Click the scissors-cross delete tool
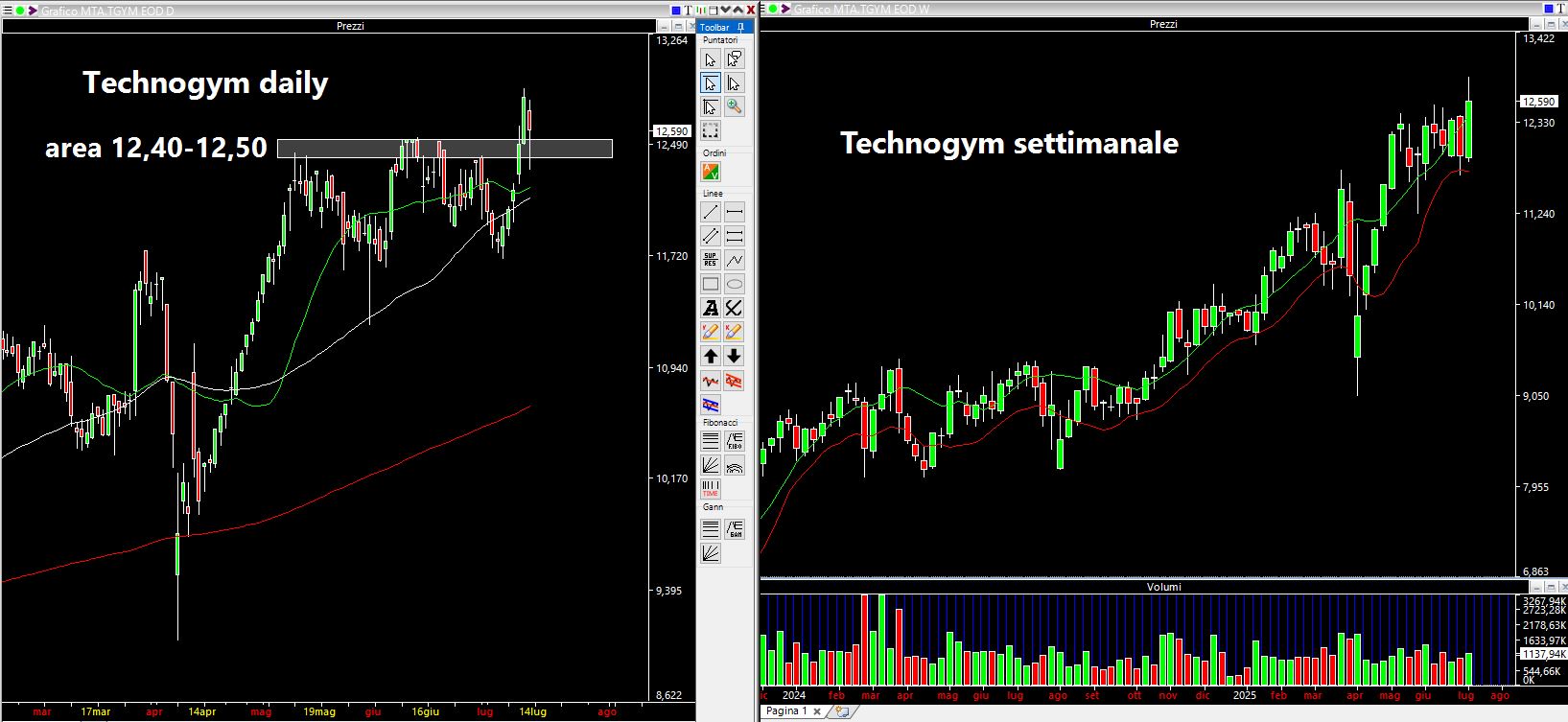Screen dimensions: 1568x722 click(x=735, y=308)
